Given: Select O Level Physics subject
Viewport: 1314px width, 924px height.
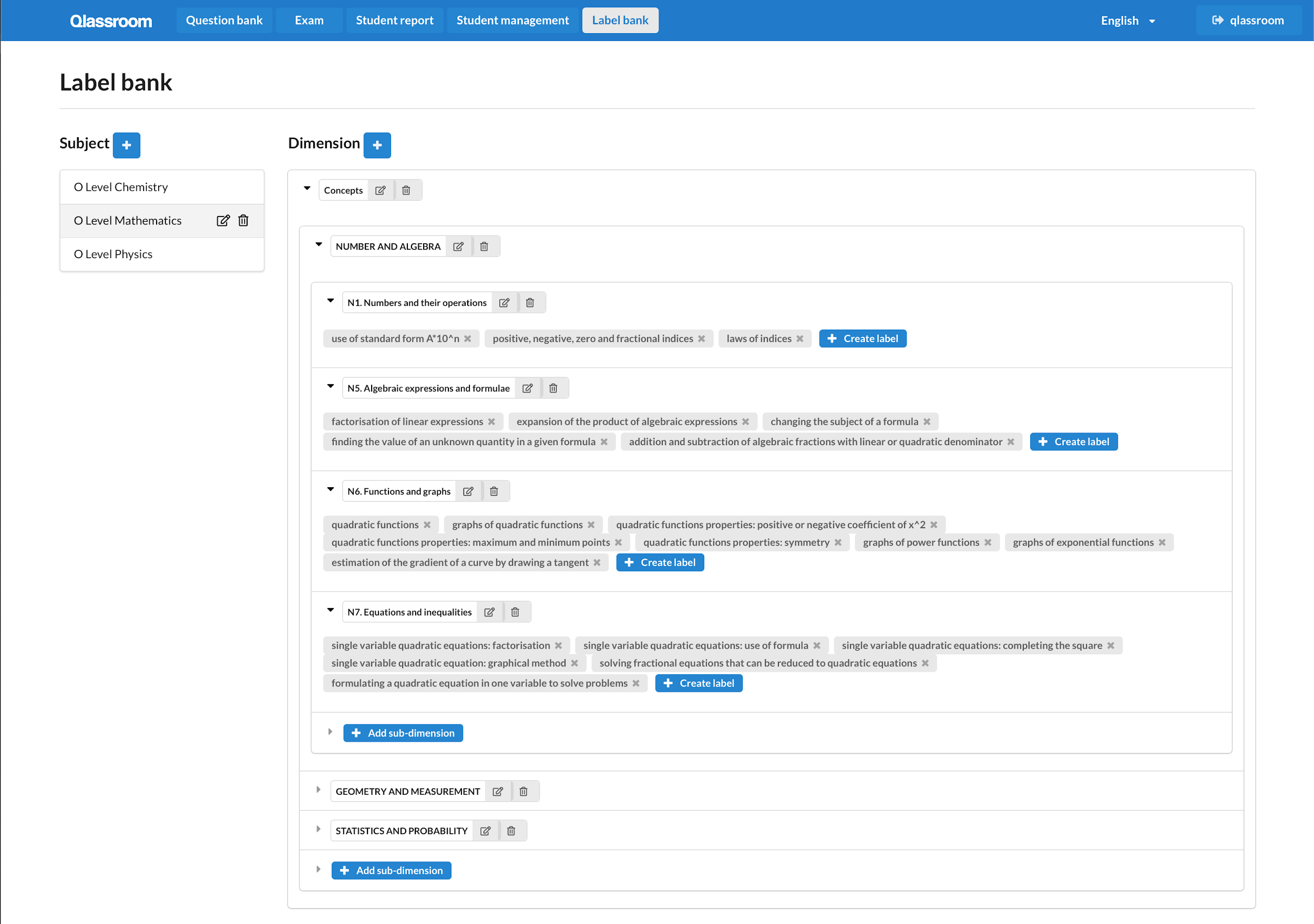Looking at the screenshot, I should (x=114, y=254).
